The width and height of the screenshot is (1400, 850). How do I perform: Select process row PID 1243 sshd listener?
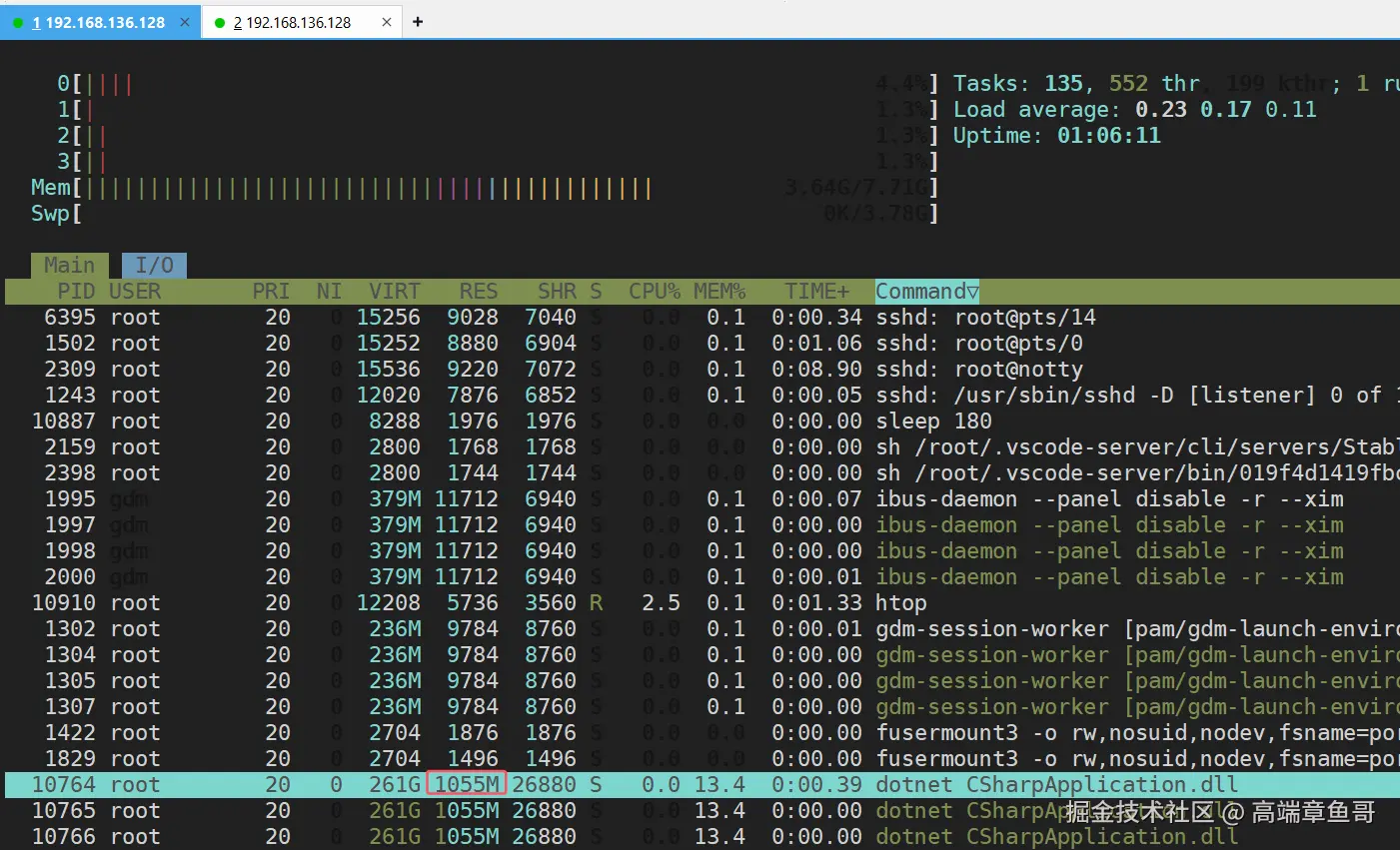click(702, 396)
